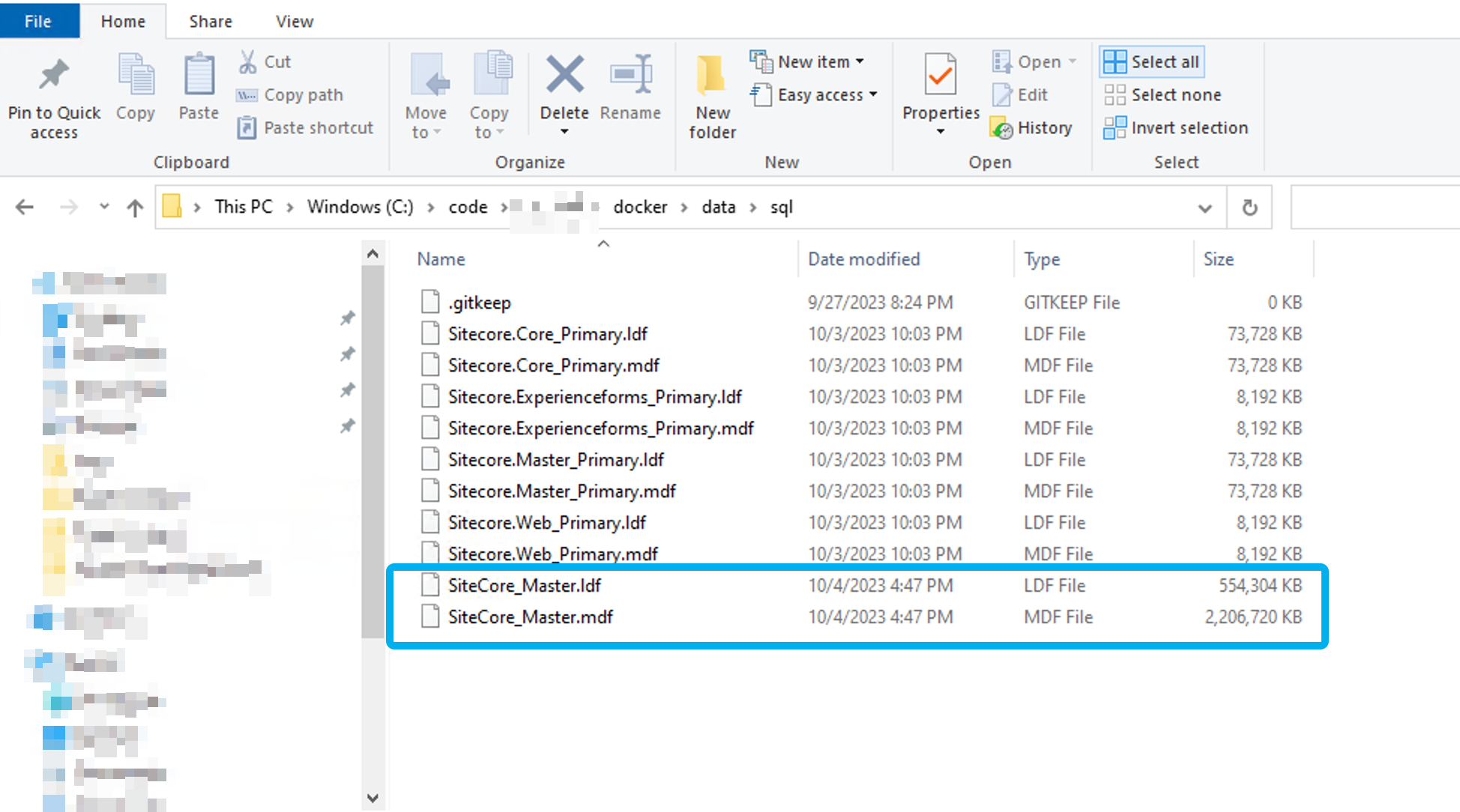Click data in the breadcrumb path
Screen dimensions: 1460x812
[719, 207]
